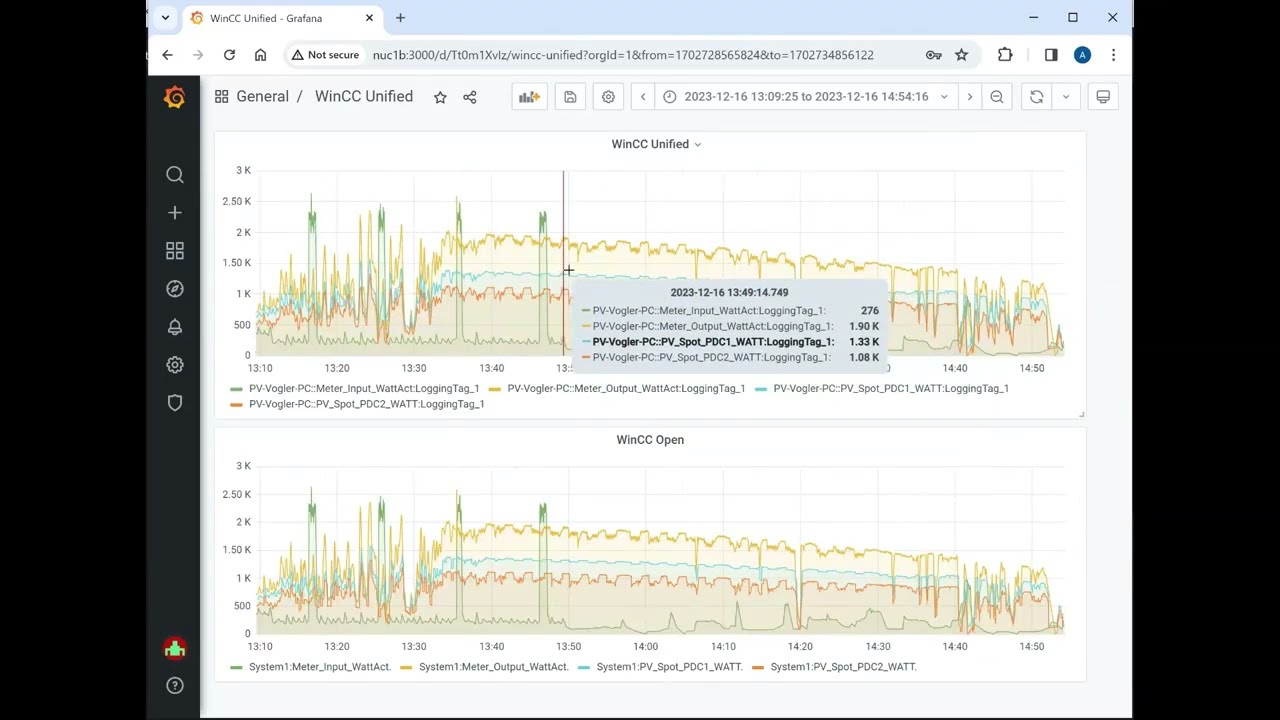Screen dimensions: 1280x720
Task: Move time range forward
Action: point(969,97)
